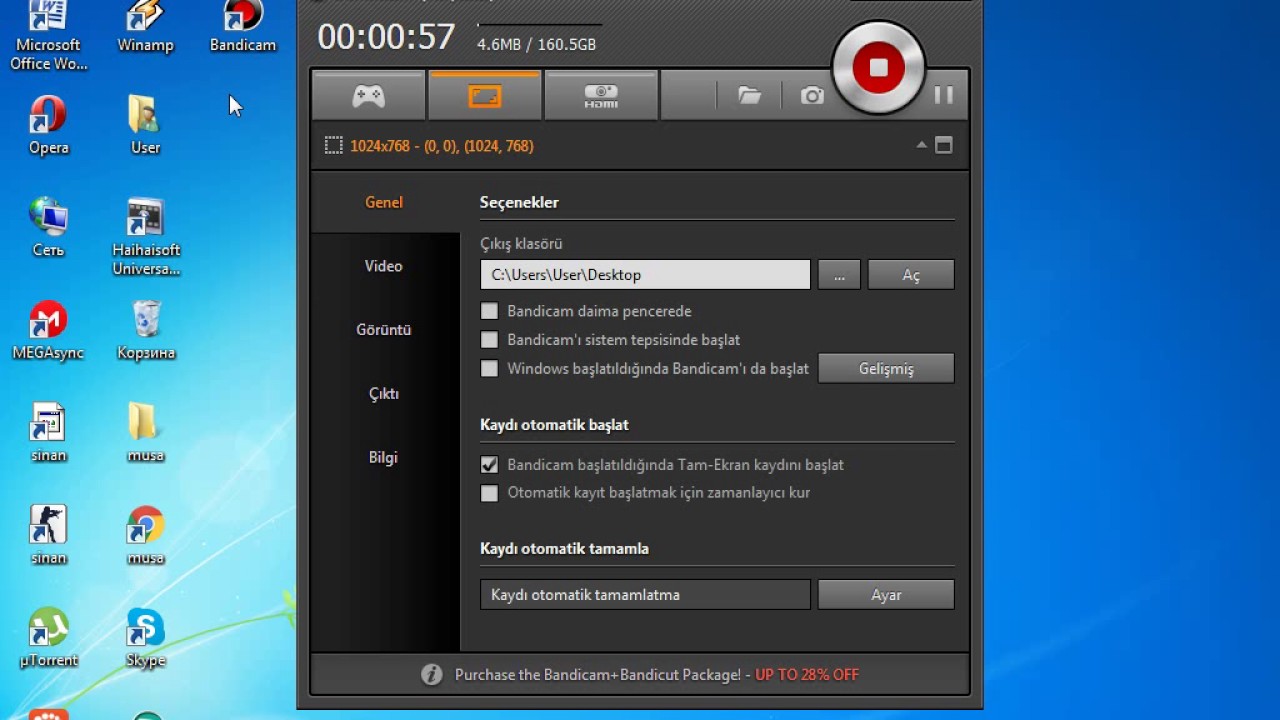The image size is (1280, 720).
Task: Click the output folder path field
Action: point(645,275)
